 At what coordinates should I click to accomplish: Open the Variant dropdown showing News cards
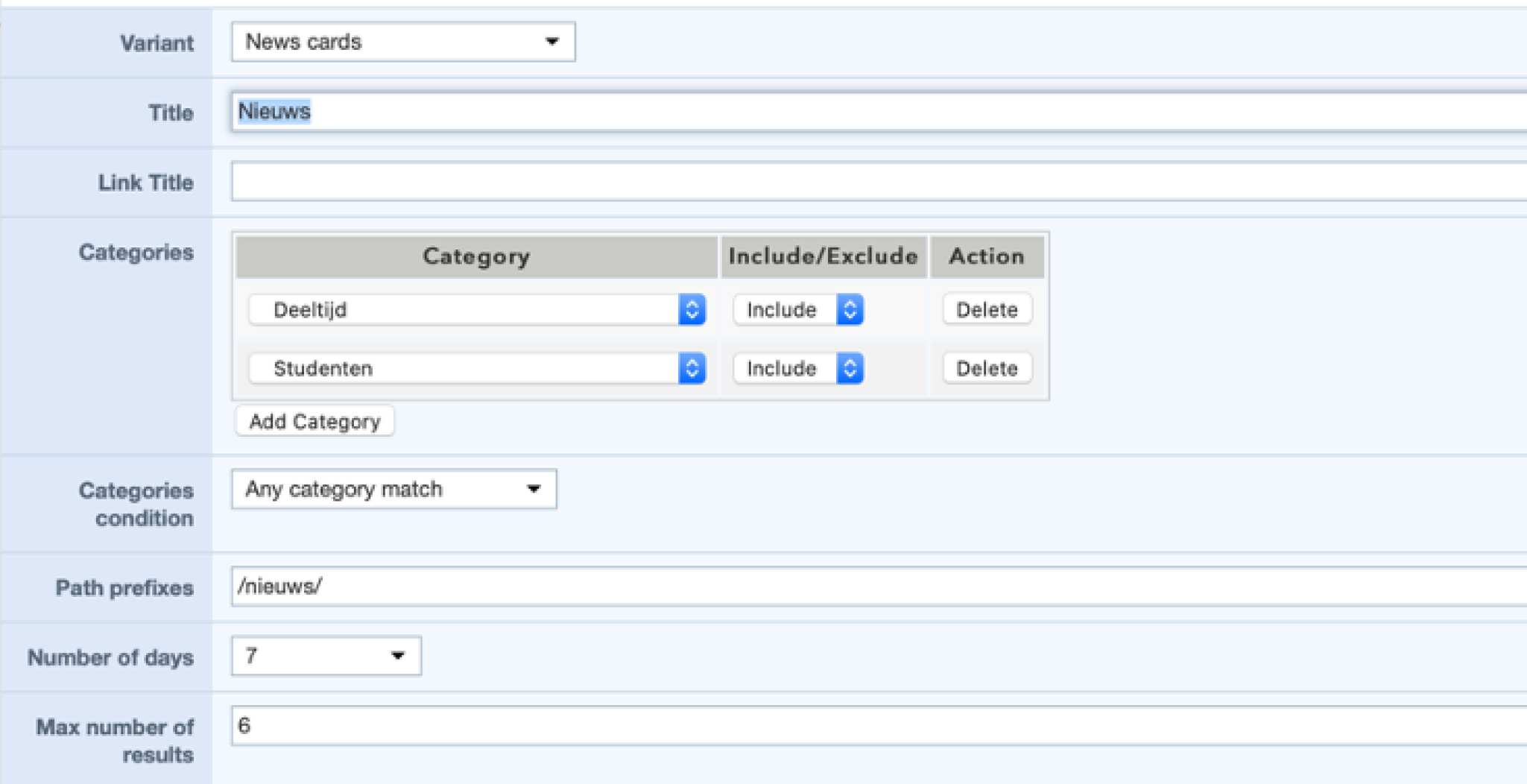point(402,42)
